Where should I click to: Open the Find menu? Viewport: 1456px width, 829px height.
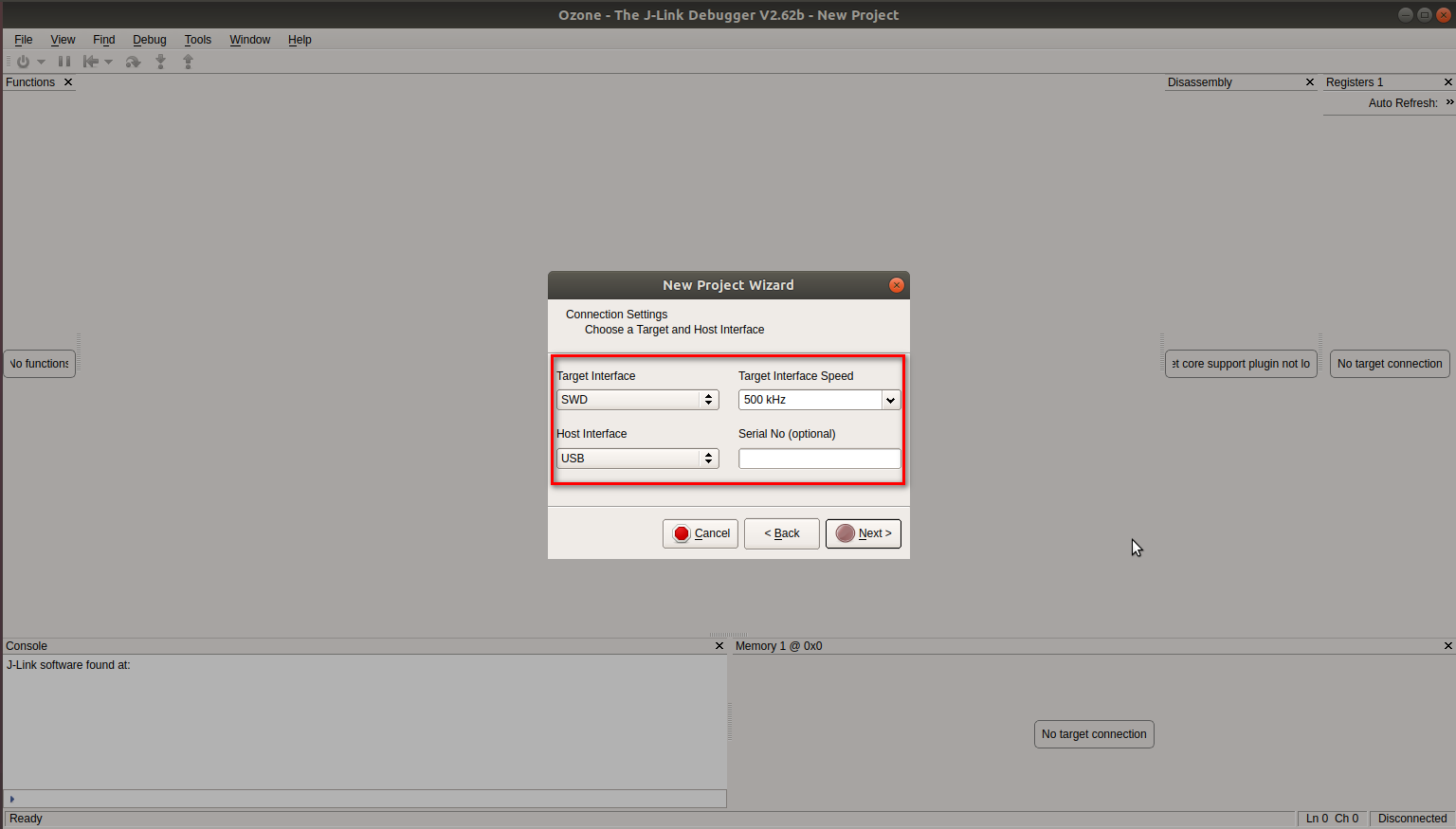[104, 40]
